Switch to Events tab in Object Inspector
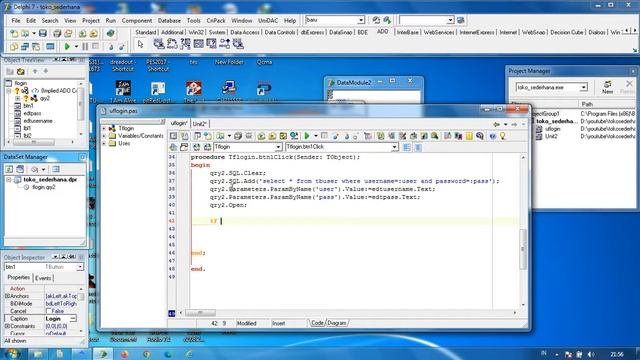 (x=43, y=278)
